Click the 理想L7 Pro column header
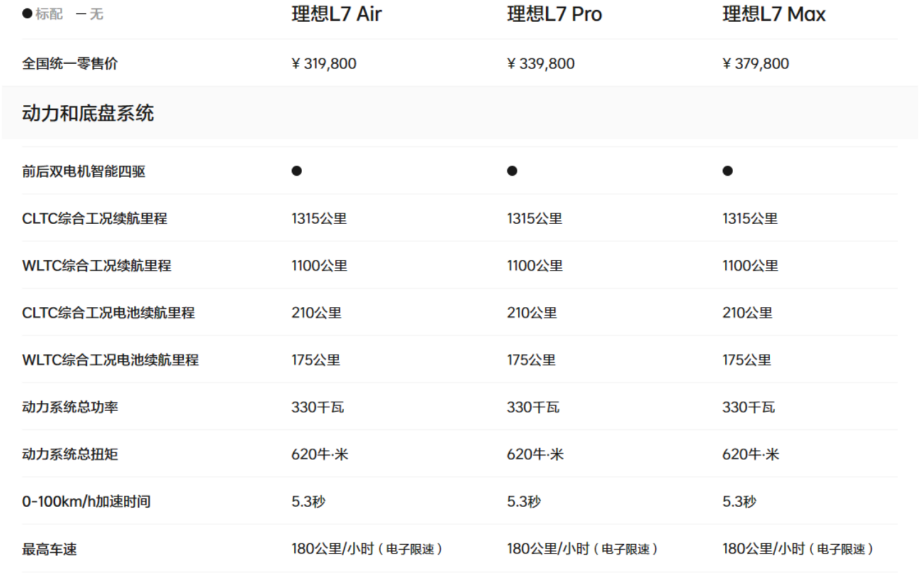 [x=554, y=14]
